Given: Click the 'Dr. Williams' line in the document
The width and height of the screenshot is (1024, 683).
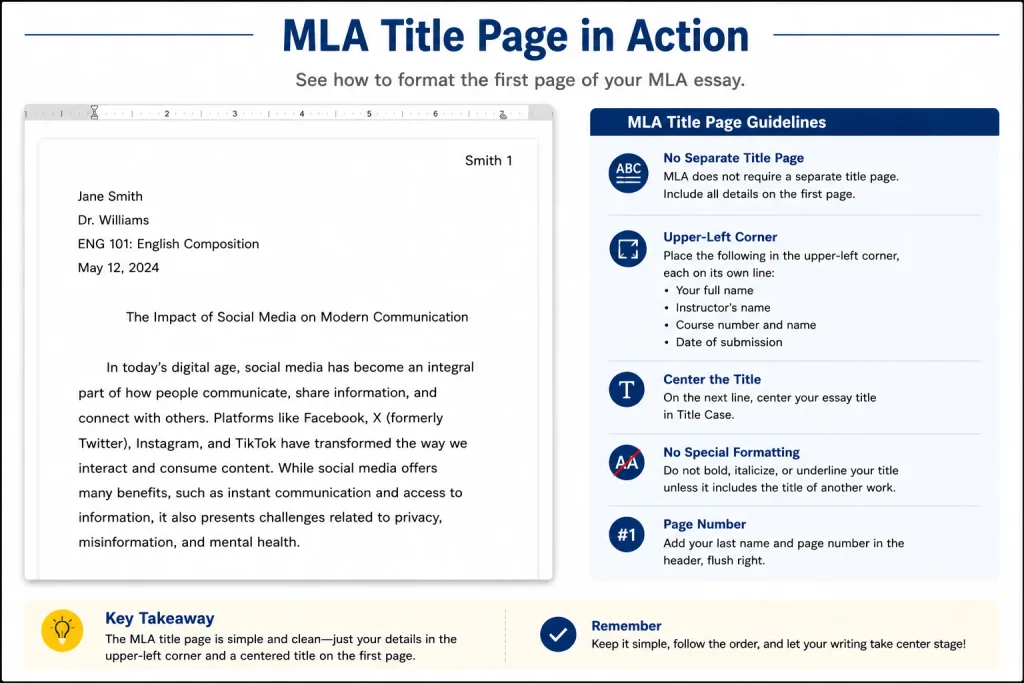Looking at the screenshot, I should point(114,220).
